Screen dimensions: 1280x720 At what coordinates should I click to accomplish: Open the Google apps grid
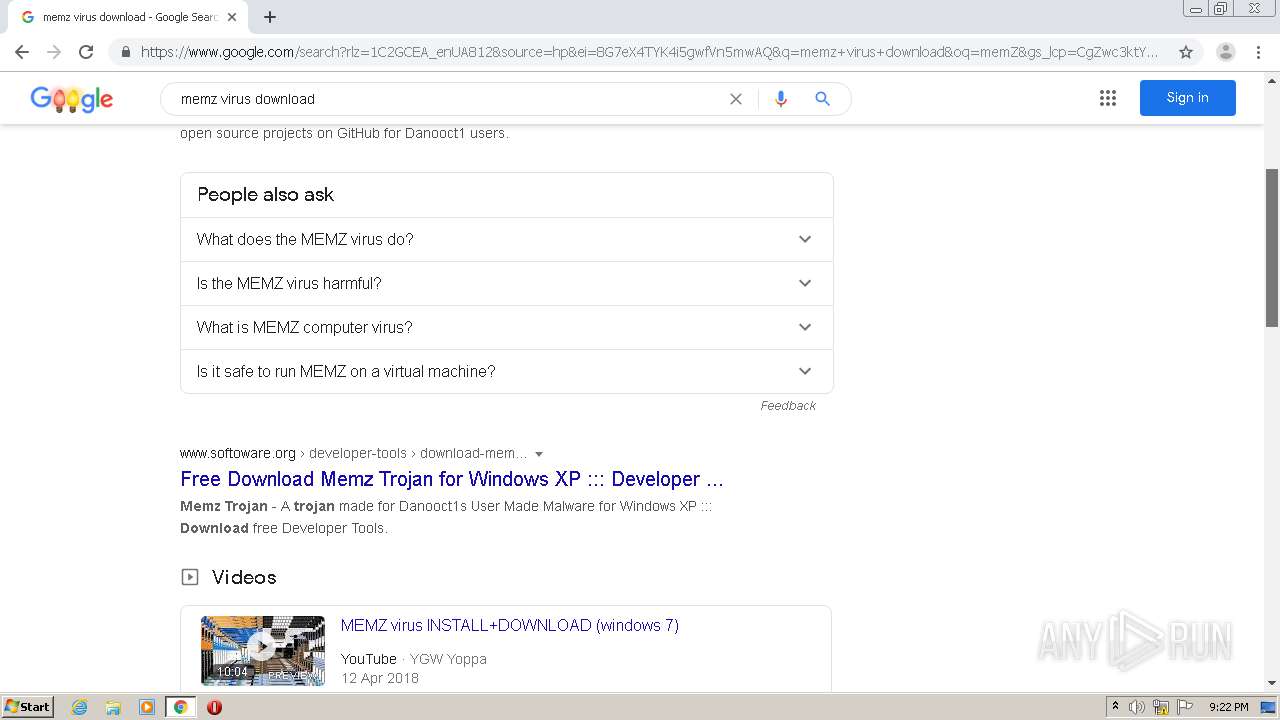tap(1107, 98)
